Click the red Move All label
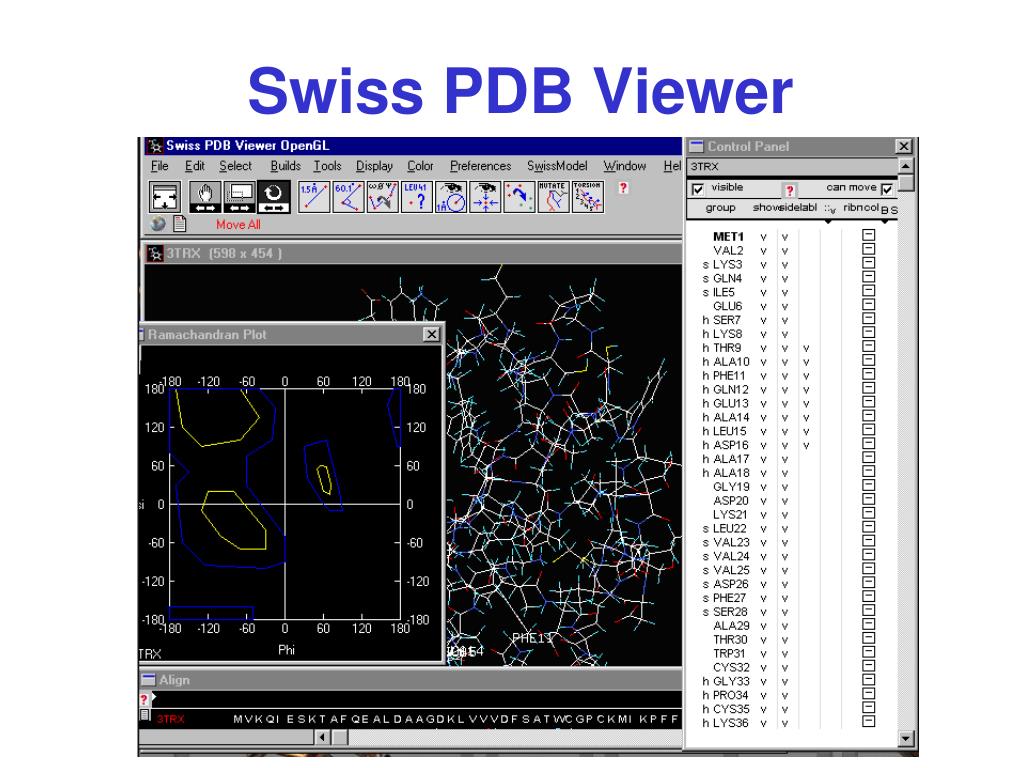Screen dimensions: 1024x768 [x=238, y=225]
